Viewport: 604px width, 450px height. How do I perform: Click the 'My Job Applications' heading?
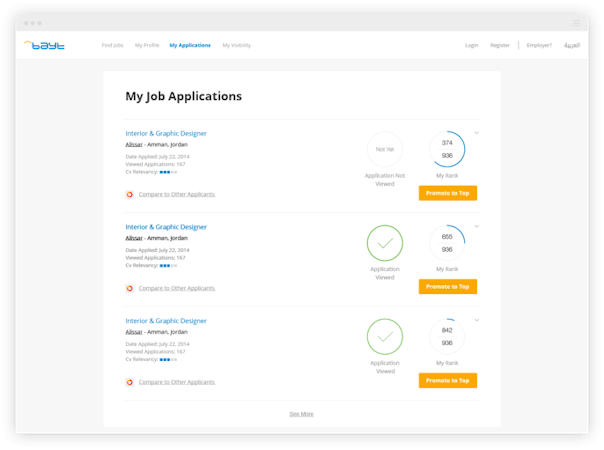(x=183, y=96)
